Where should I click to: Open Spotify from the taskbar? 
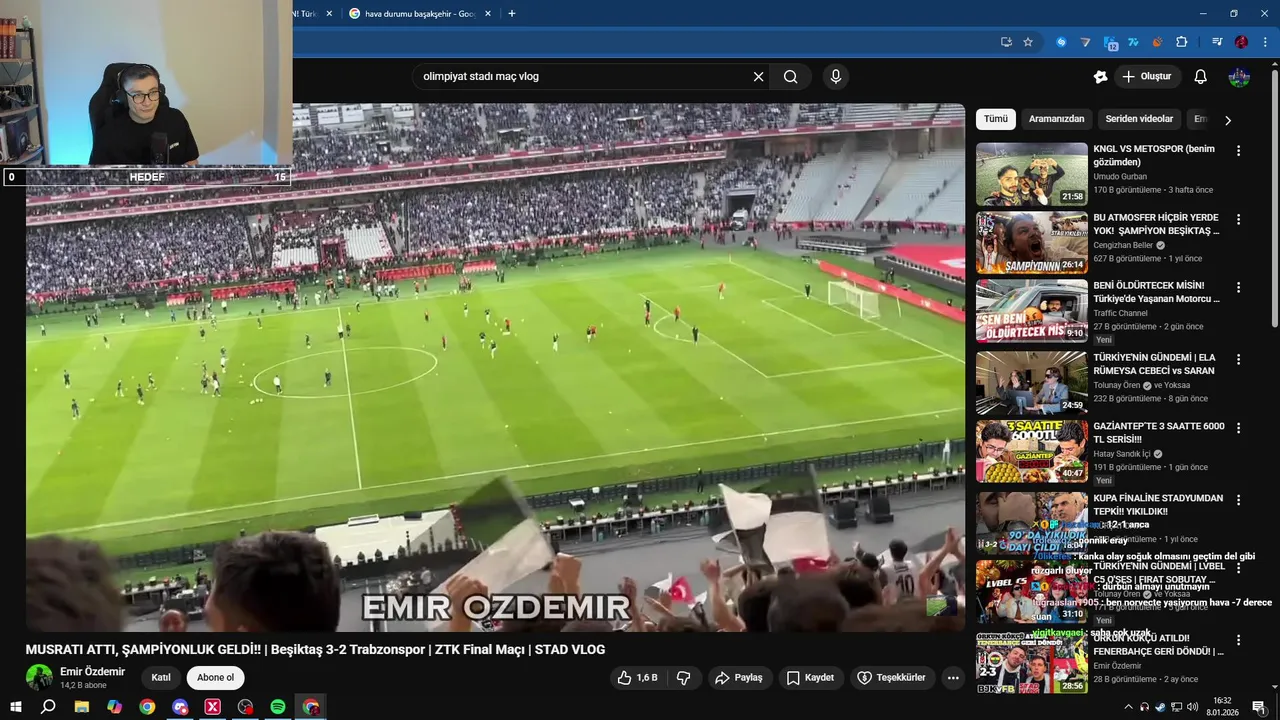[278, 707]
